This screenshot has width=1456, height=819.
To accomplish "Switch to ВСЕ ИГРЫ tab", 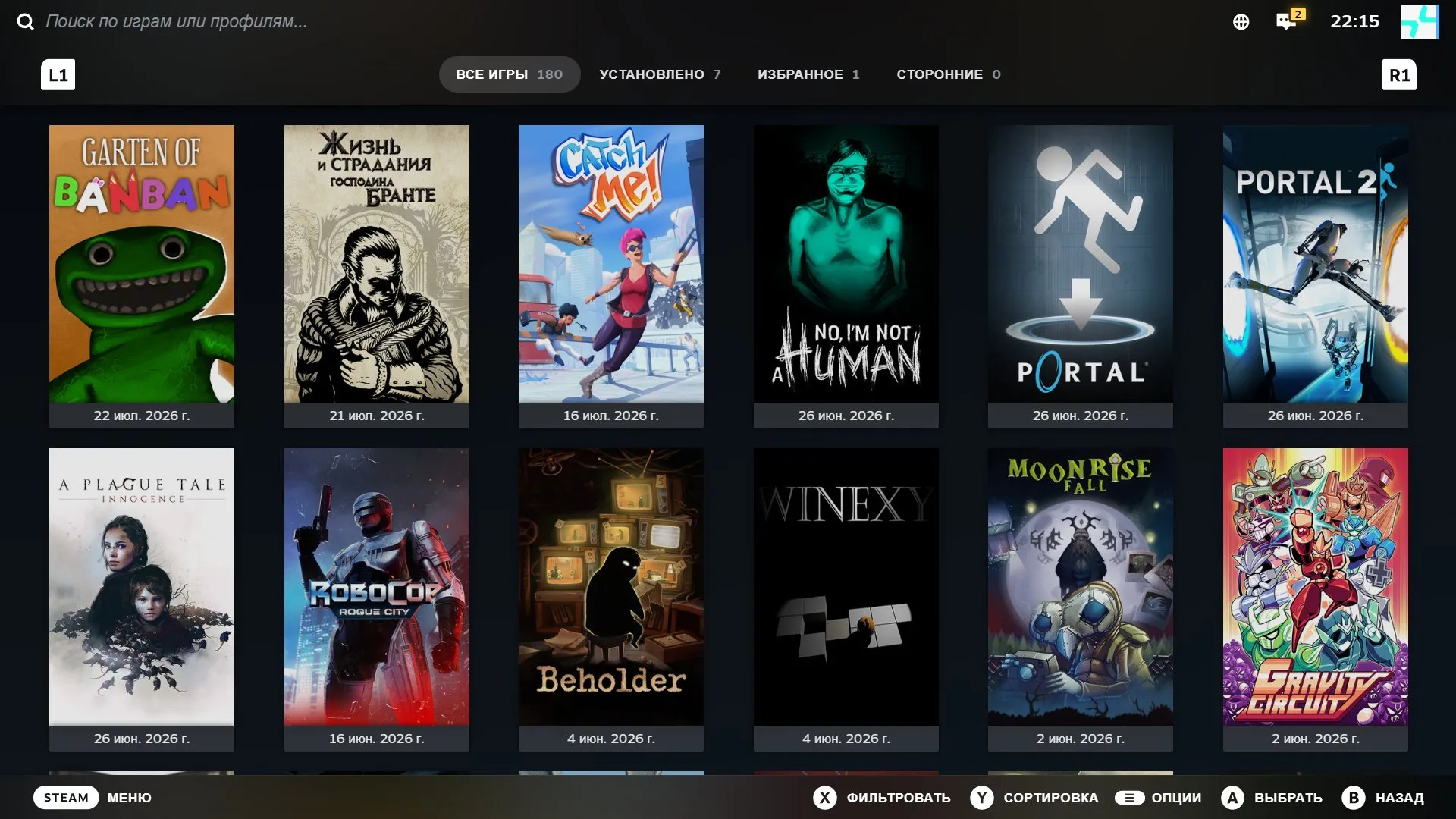I will click(510, 74).
